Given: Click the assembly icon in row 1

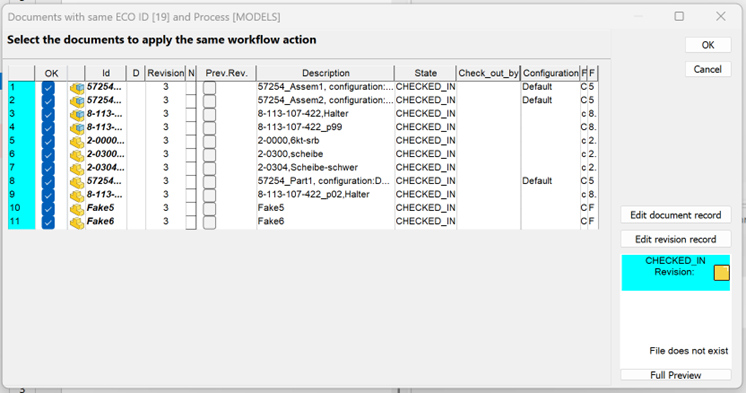Looking at the screenshot, I should [77, 88].
